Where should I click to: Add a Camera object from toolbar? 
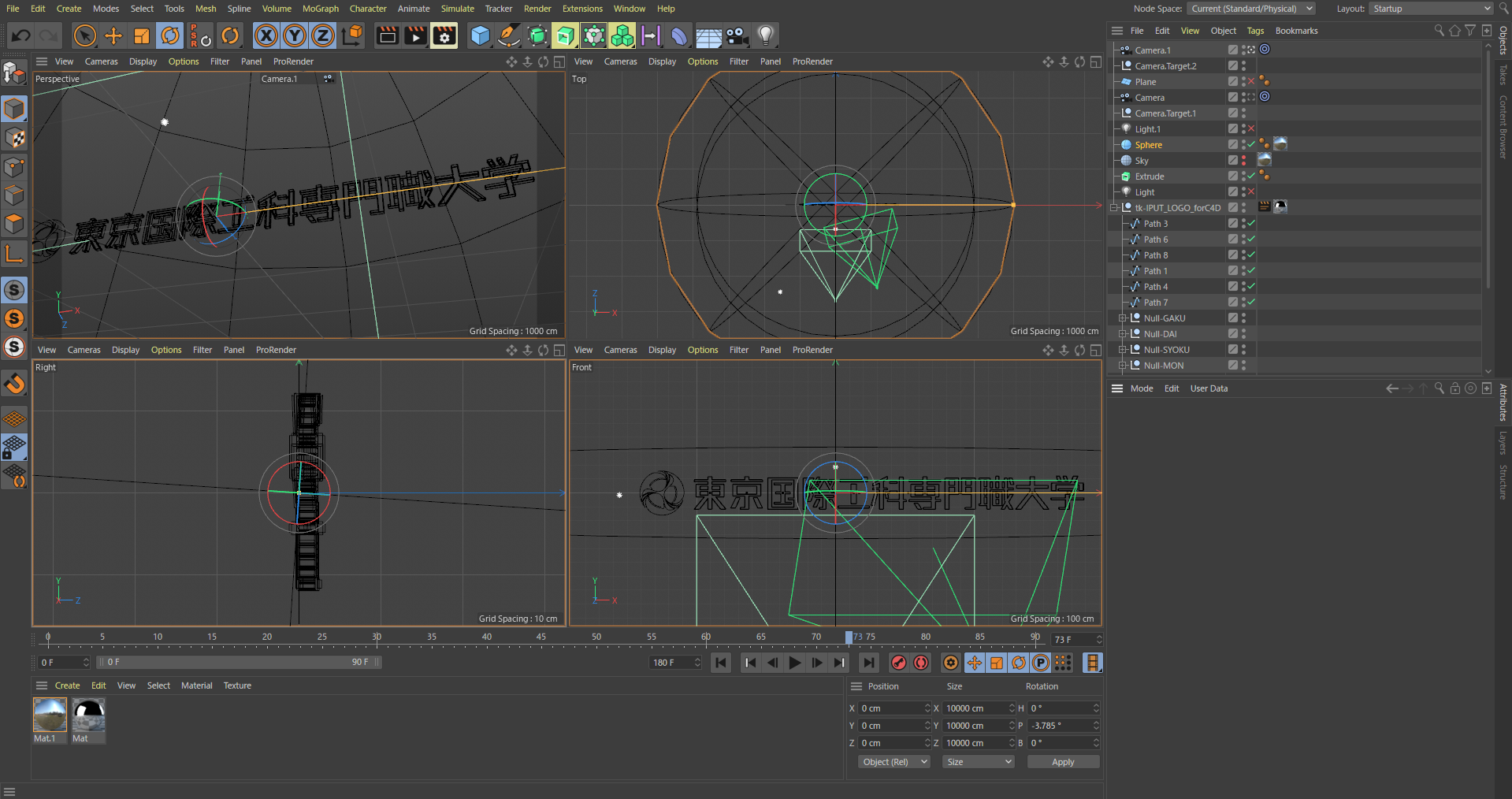pos(737,35)
